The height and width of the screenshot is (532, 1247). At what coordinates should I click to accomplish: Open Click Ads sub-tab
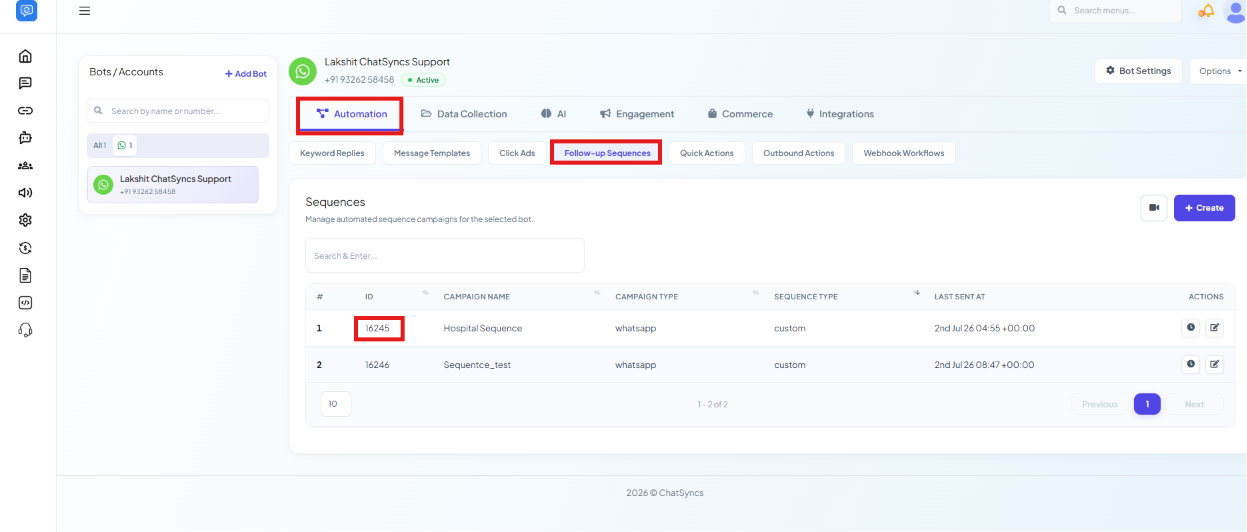click(x=517, y=153)
